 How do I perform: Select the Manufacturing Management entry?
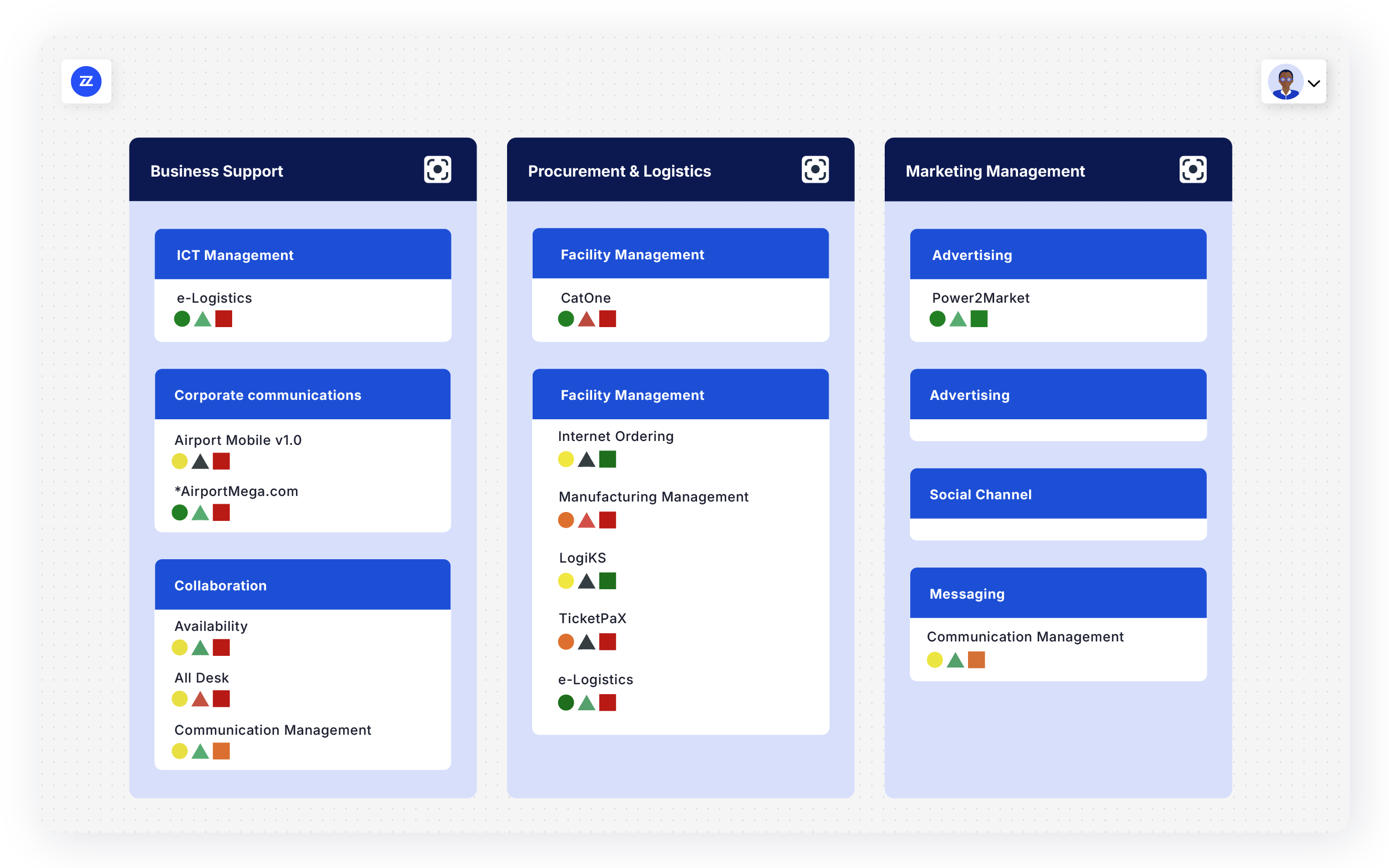click(653, 497)
